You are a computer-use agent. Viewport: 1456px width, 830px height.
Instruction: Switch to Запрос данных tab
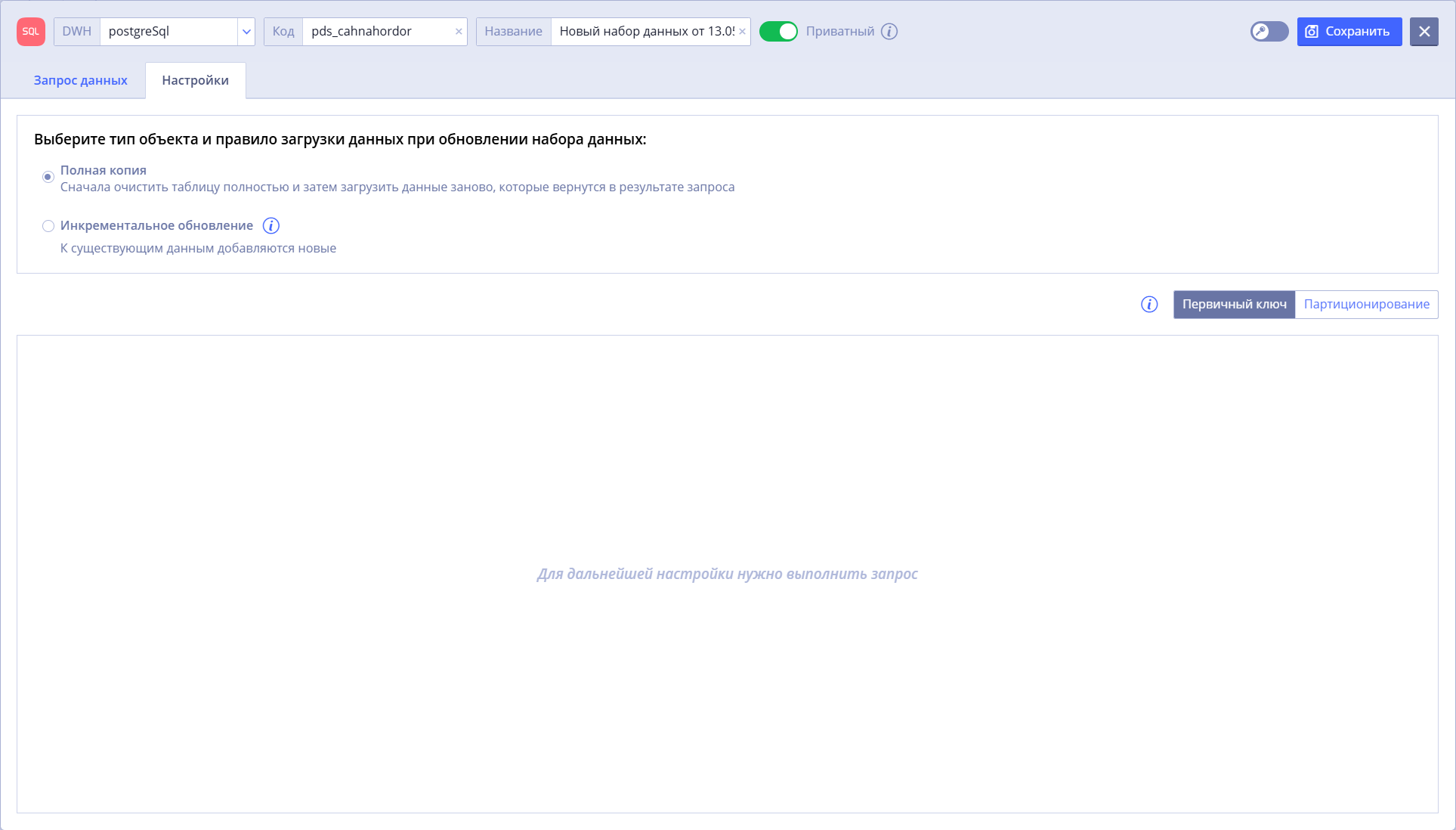point(81,80)
